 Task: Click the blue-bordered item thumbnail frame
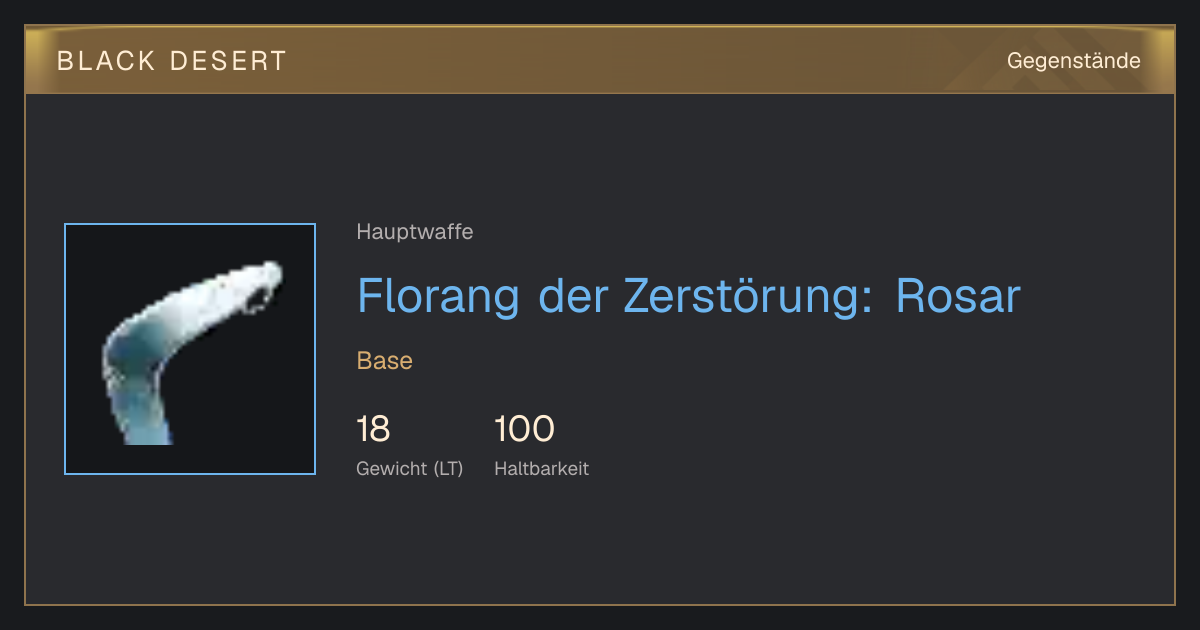190,349
